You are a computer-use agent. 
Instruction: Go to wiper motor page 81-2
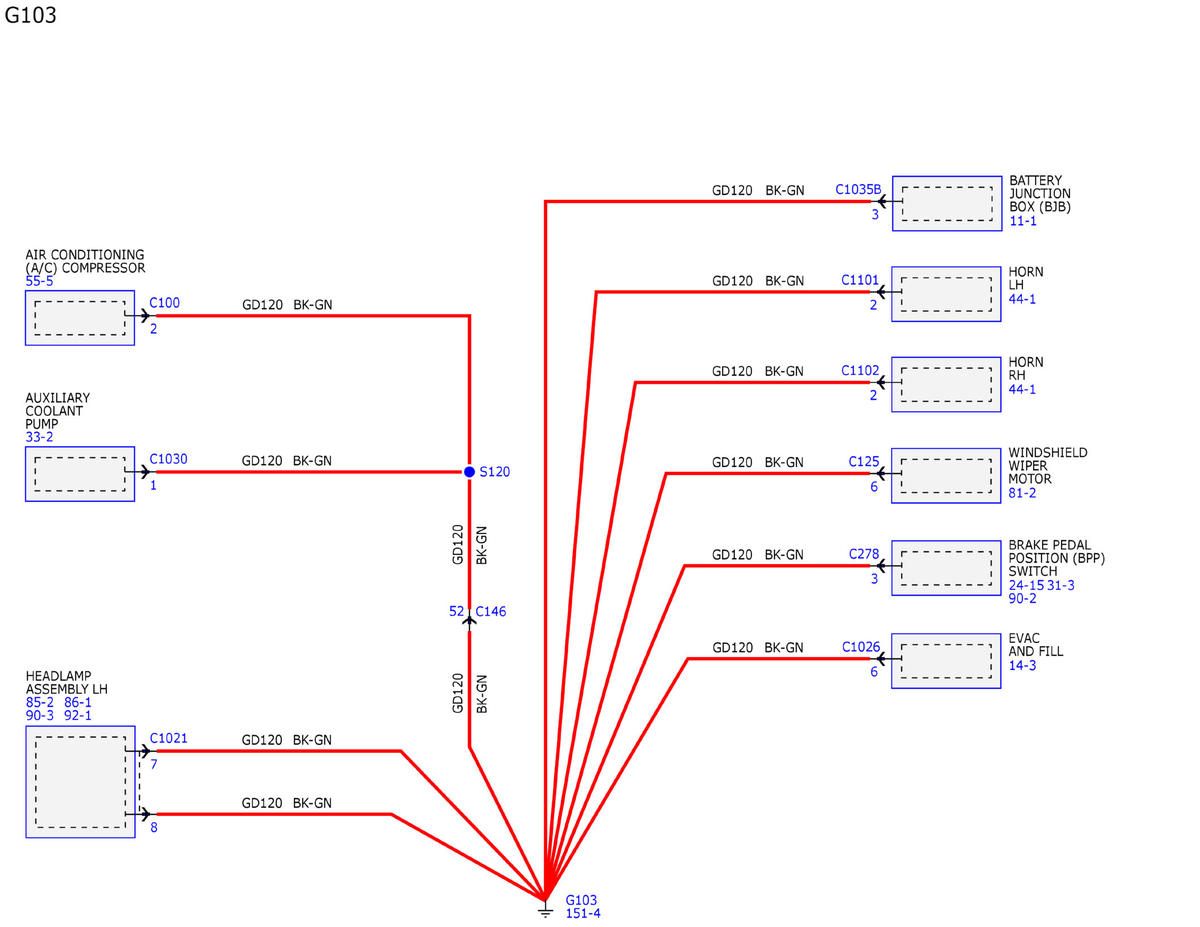pyautogui.click(x=1022, y=493)
